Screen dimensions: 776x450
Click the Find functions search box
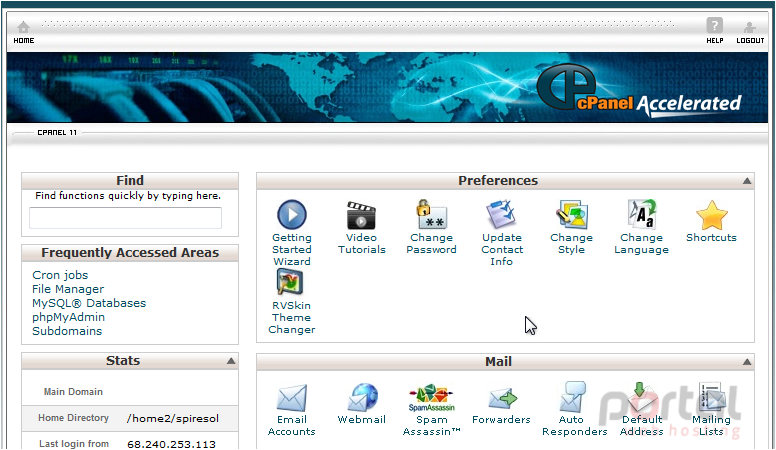(x=125, y=218)
